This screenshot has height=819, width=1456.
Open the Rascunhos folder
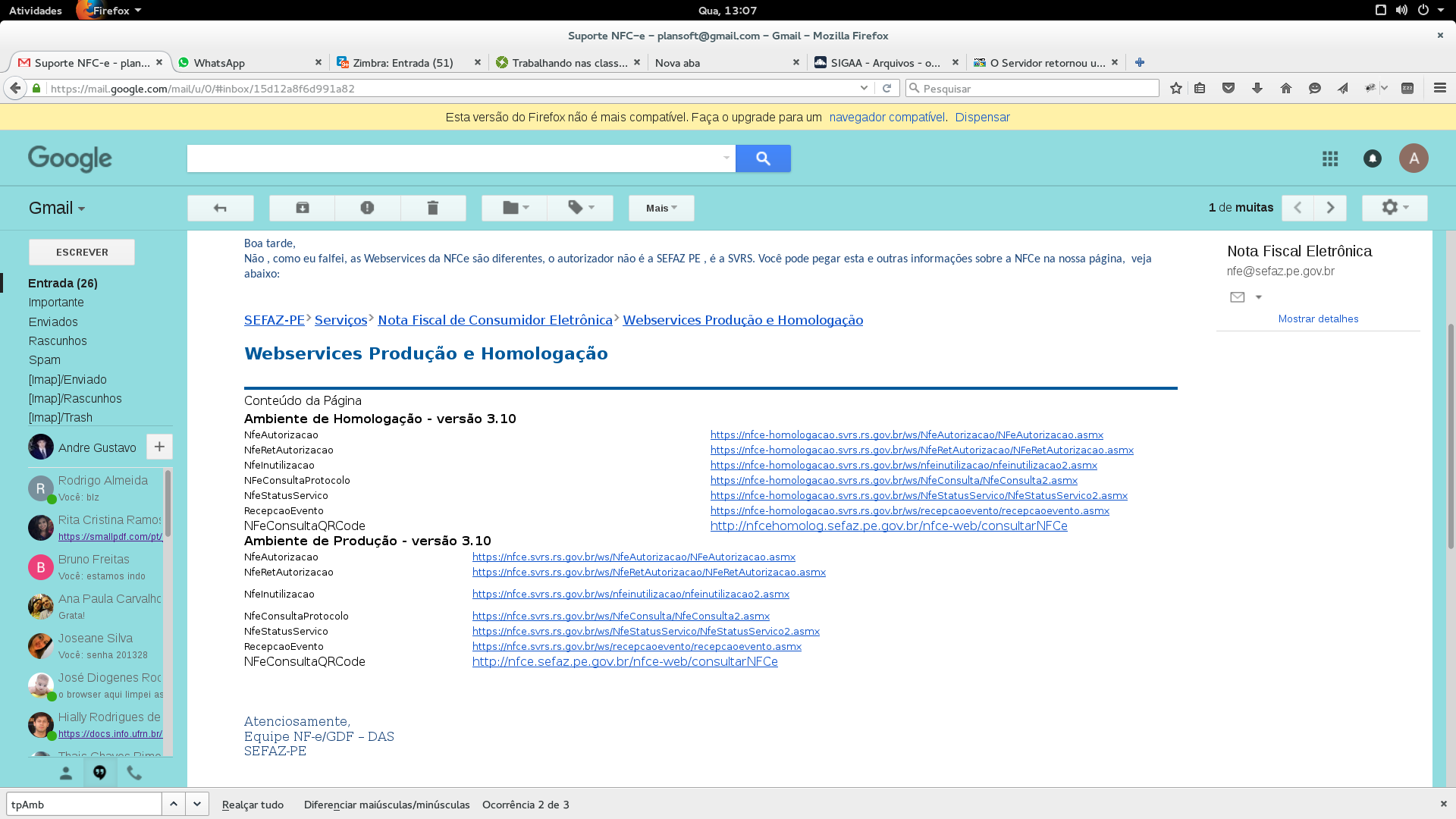(58, 340)
